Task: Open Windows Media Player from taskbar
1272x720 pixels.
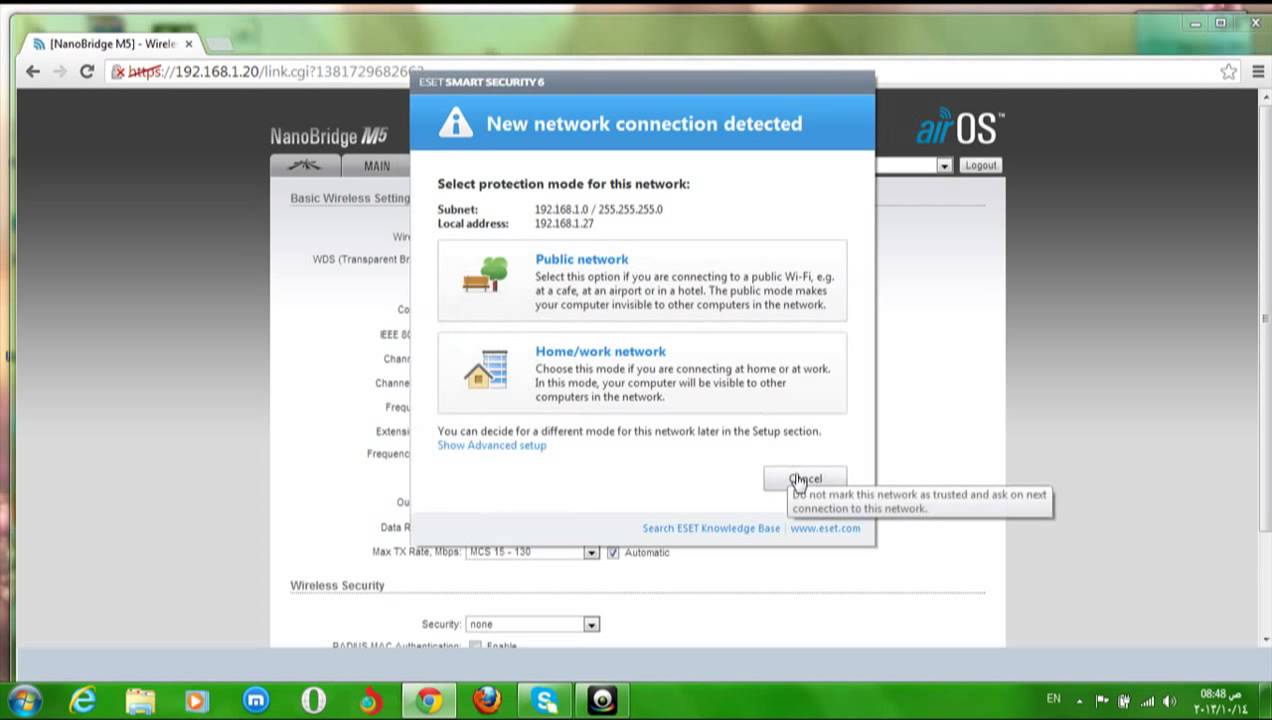Action: [197, 701]
